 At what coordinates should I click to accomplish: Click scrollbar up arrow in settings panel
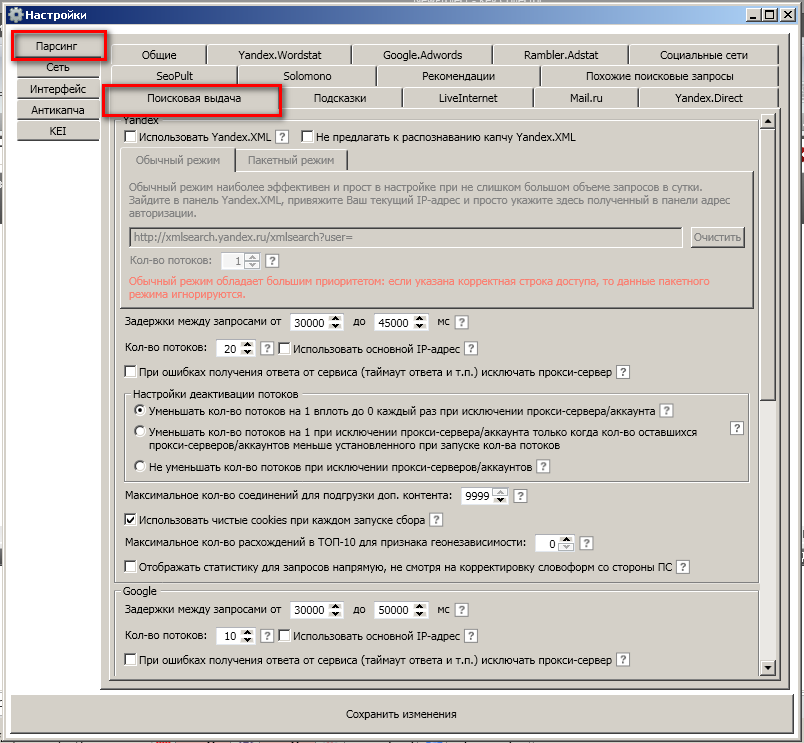[768, 122]
